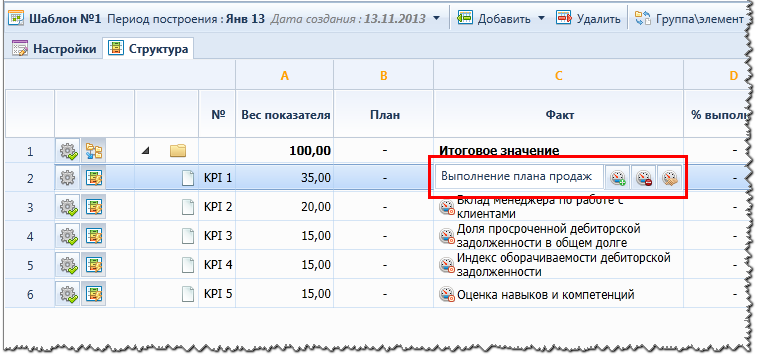Click table edit icon in KPI 4 row
The height and width of the screenshot is (361, 762).
[x=93, y=265]
